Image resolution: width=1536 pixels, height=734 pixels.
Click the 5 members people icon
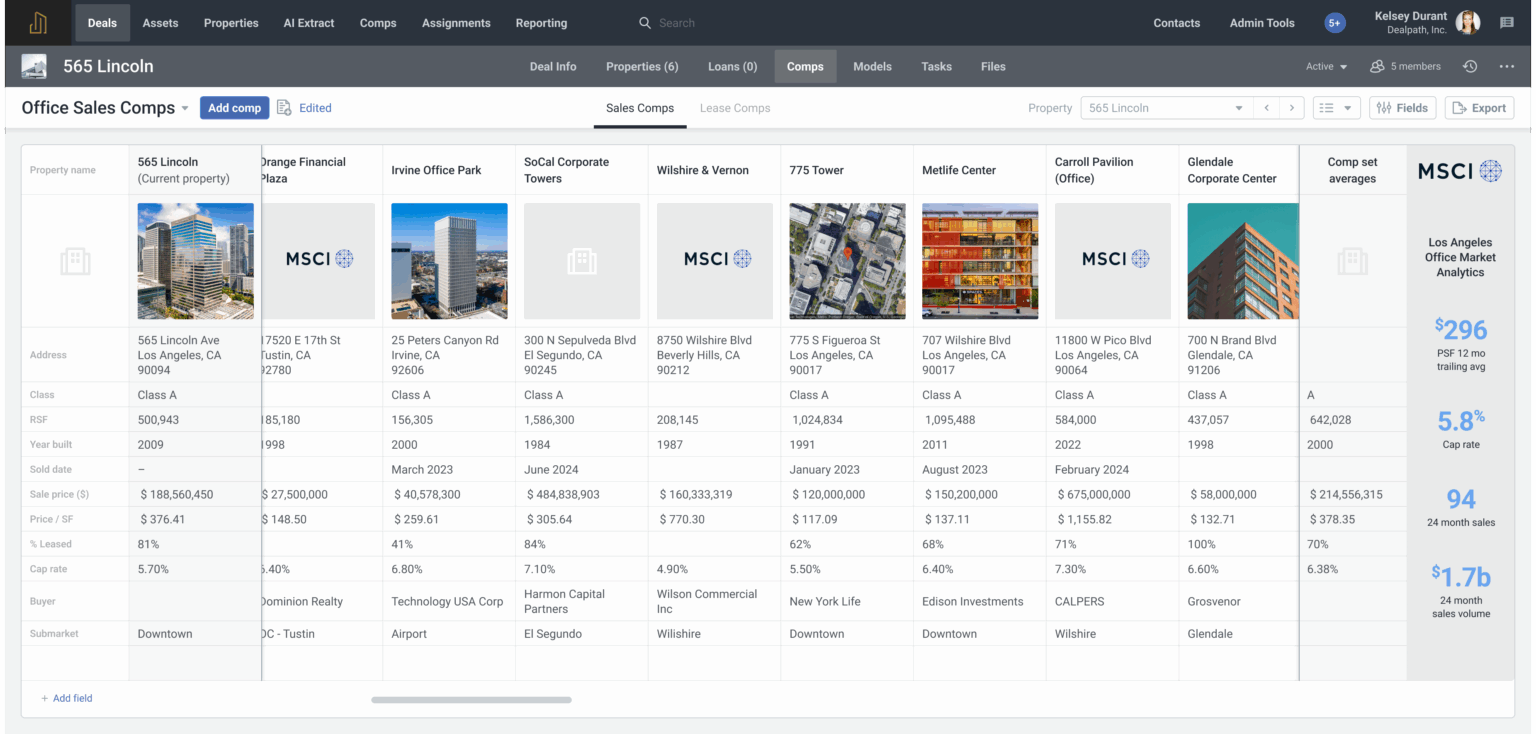coord(1377,67)
